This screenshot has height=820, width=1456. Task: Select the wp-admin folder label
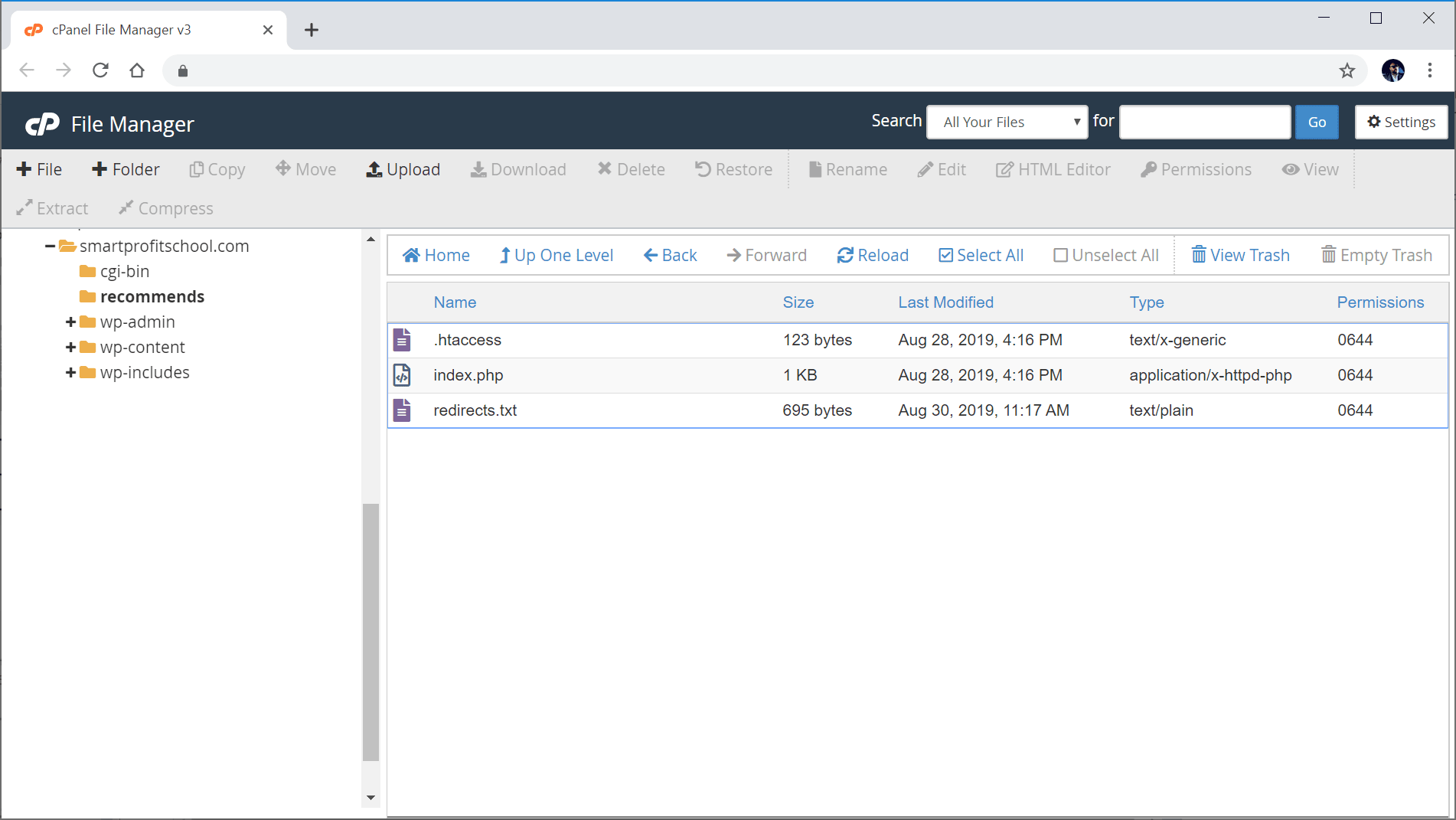[138, 322]
